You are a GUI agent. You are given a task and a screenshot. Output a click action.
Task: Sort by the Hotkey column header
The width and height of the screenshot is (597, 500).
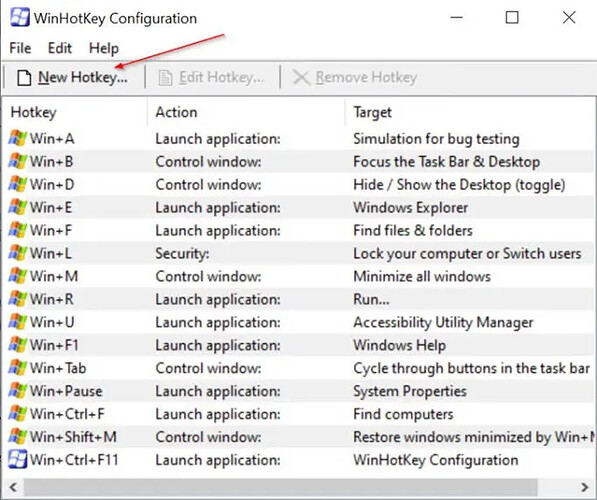pos(34,112)
